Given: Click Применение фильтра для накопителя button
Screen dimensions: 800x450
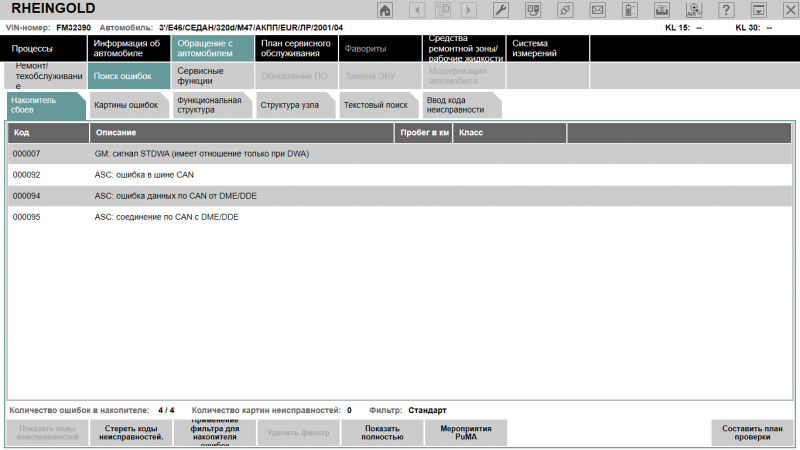Looking at the screenshot, I should (x=215, y=433).
